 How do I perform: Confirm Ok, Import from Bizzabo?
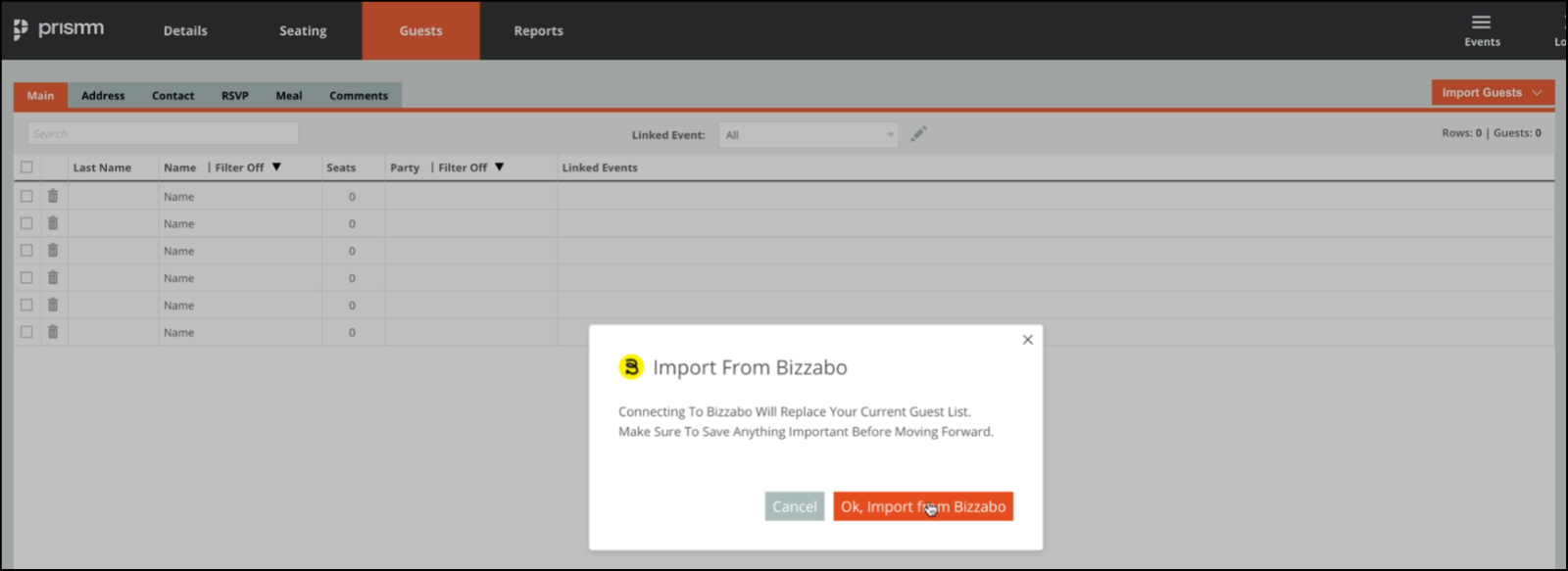[x=923, y=506]
